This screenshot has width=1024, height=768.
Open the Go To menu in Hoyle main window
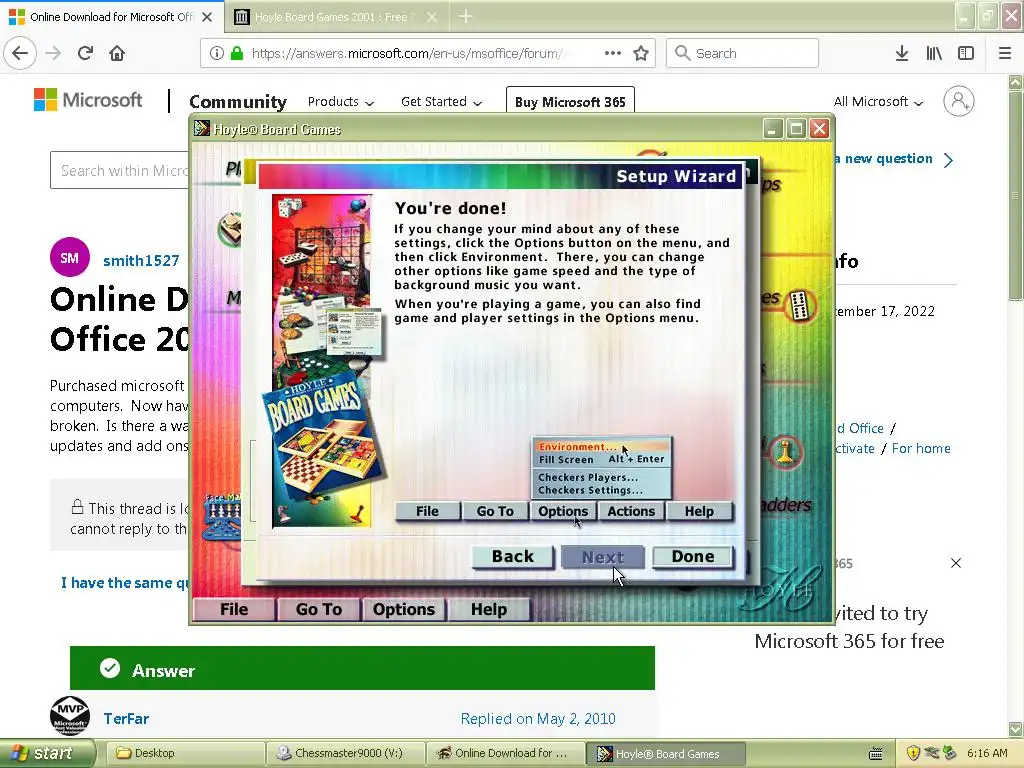click(319, 609)
